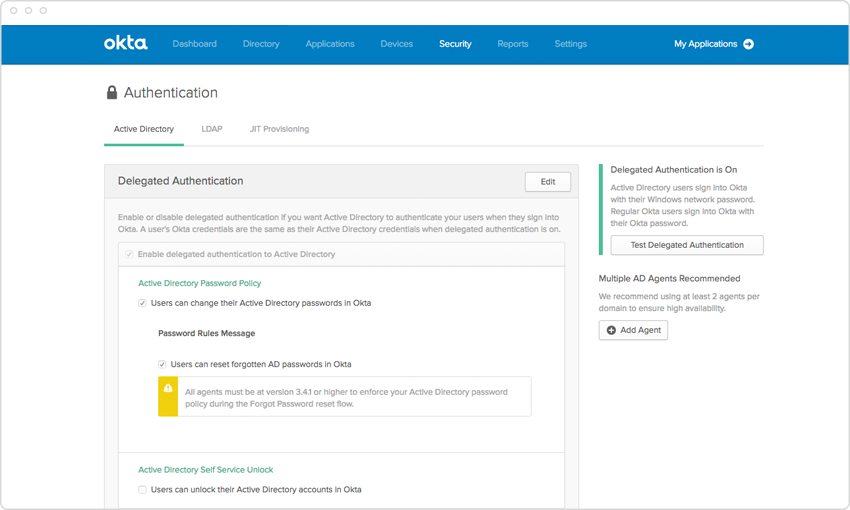This screenshot has width=850, height=510.
Task: Switch to the JIT Provisioning tab
Action: coord(279,129)
